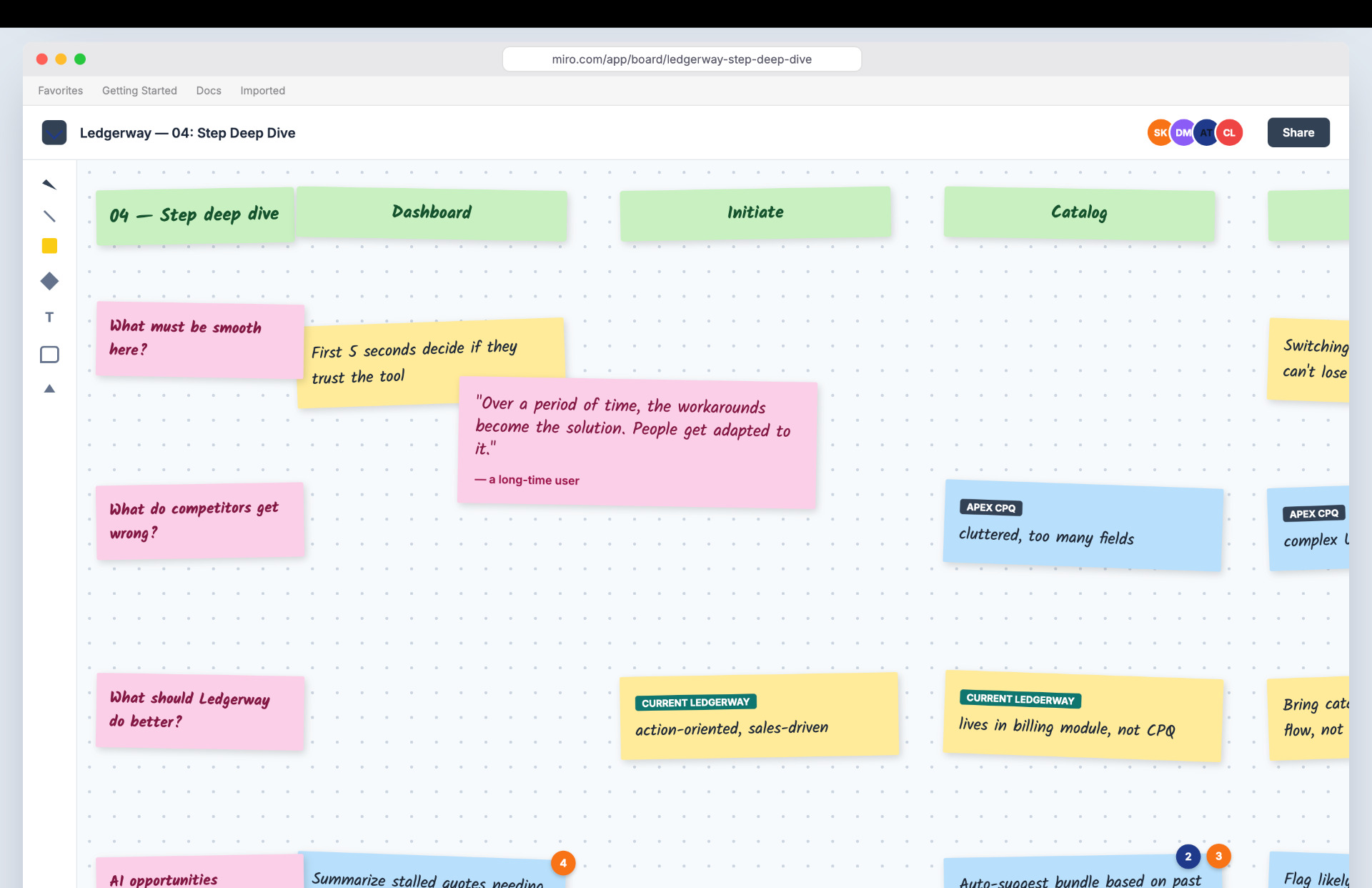Collapse toolbar with the up triangle
The image size is (1372, 888).
(x=49, y=389)
